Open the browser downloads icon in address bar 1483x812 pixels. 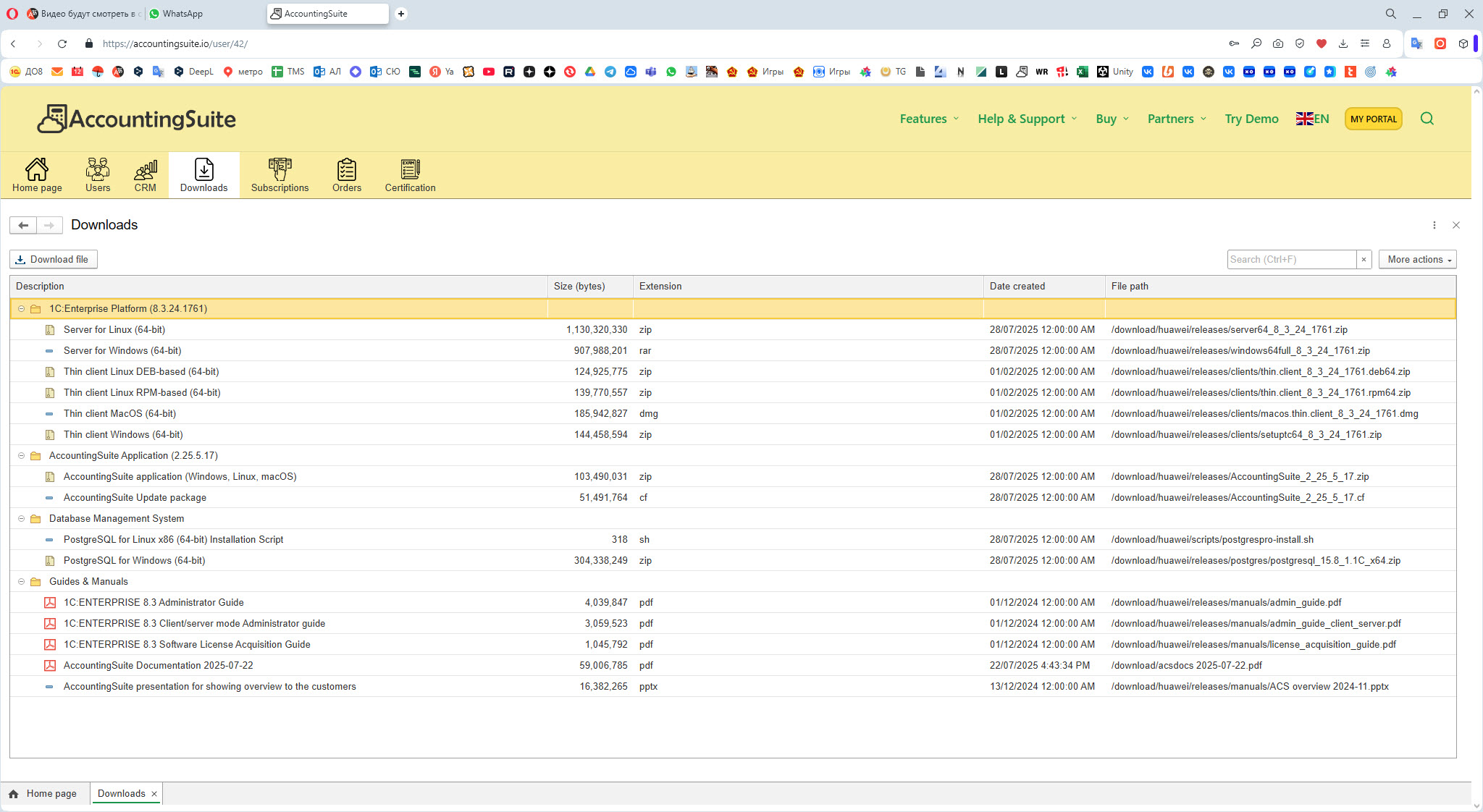click(1343, 44)
